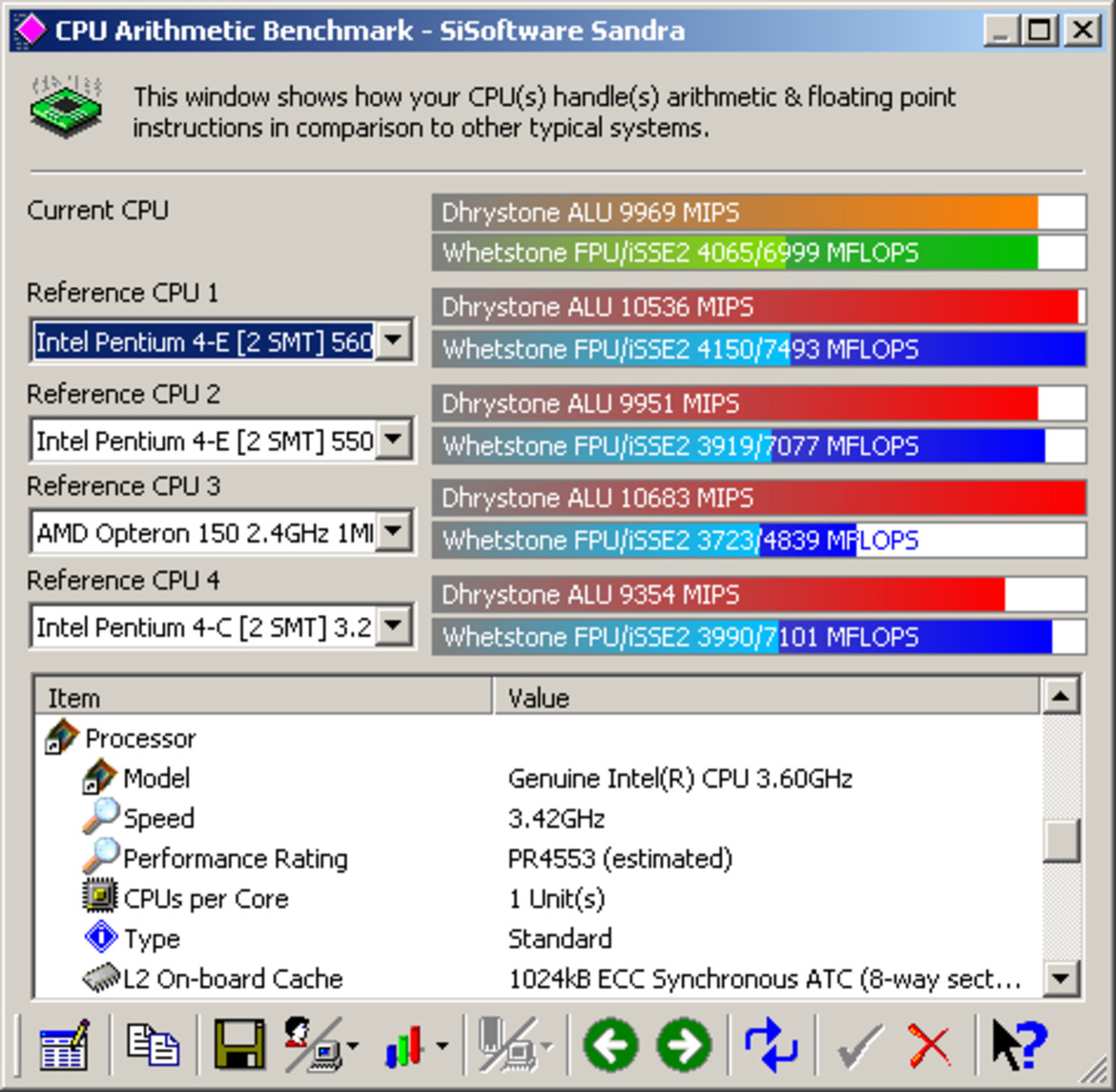Viewport: 1116px width, 1092px height.
Task: Open the Reference CPU 4 dropdown arrow
Action: click(x=394, y=627)
